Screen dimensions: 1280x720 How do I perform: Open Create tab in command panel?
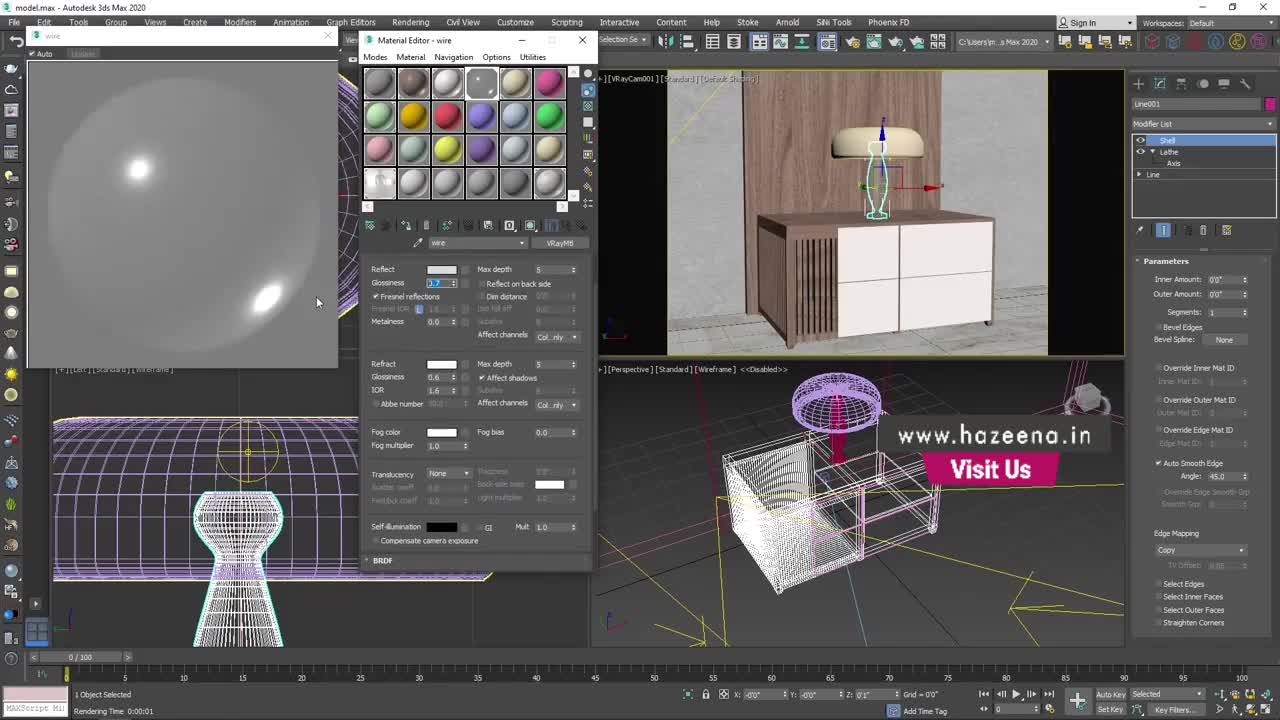point(1138,84)
